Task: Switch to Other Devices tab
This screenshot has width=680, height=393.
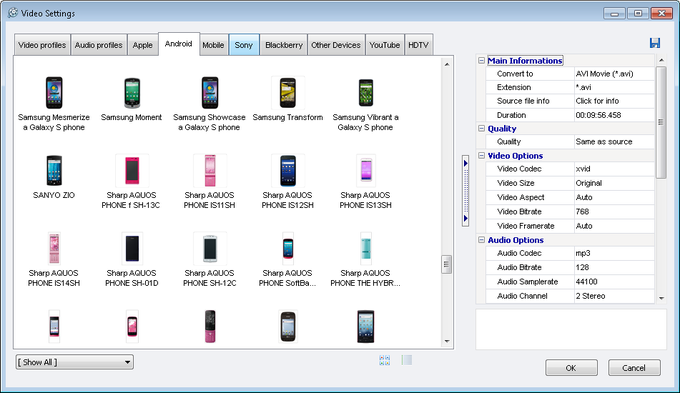Action: pyautogui.click(x=336, y=45)
